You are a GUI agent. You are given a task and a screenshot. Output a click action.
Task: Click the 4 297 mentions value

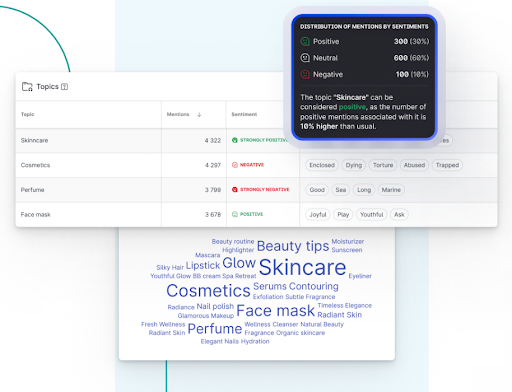pyautogui.click(x=213, y=165)
